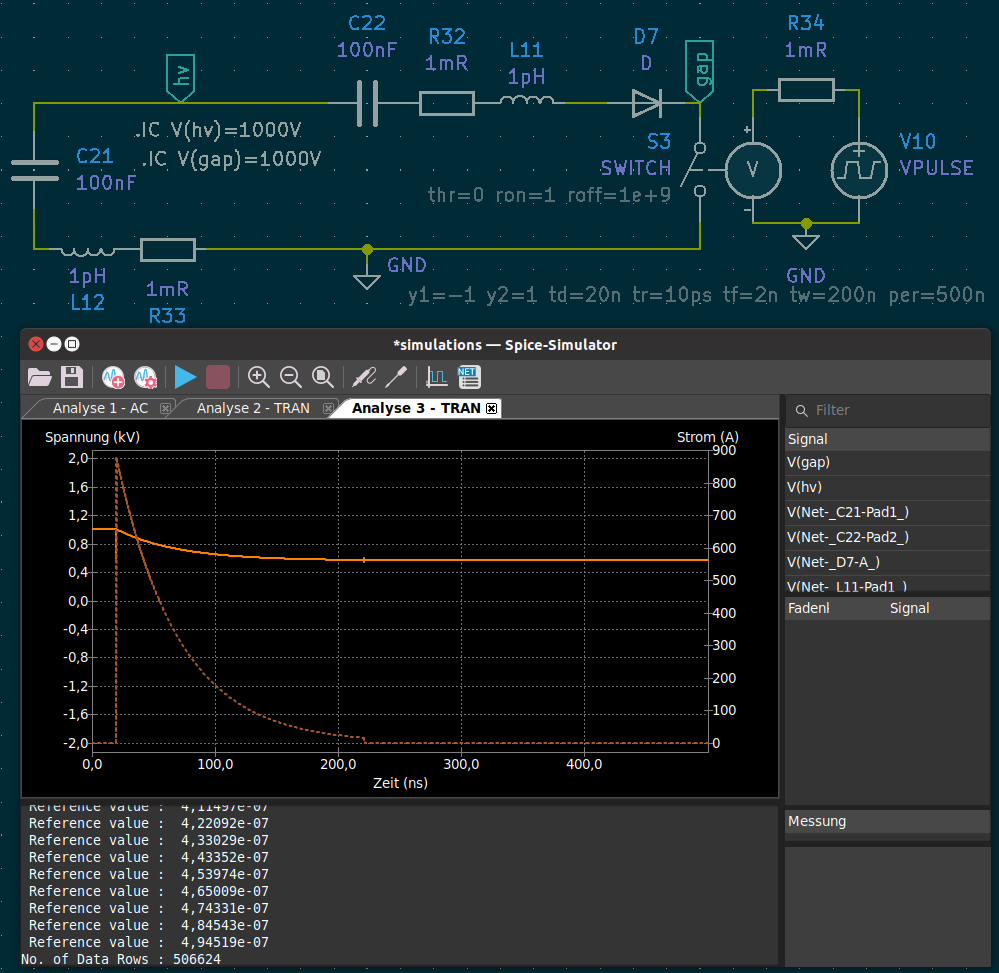Zoom in on the plot
This screenshot has height=973, width=999.
[259, 377]
